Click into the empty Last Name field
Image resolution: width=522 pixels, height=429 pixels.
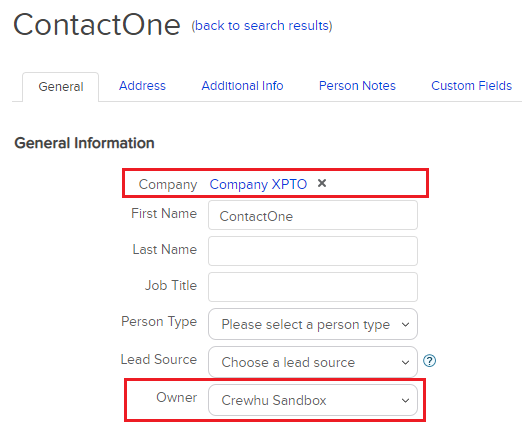click(313, 251)
